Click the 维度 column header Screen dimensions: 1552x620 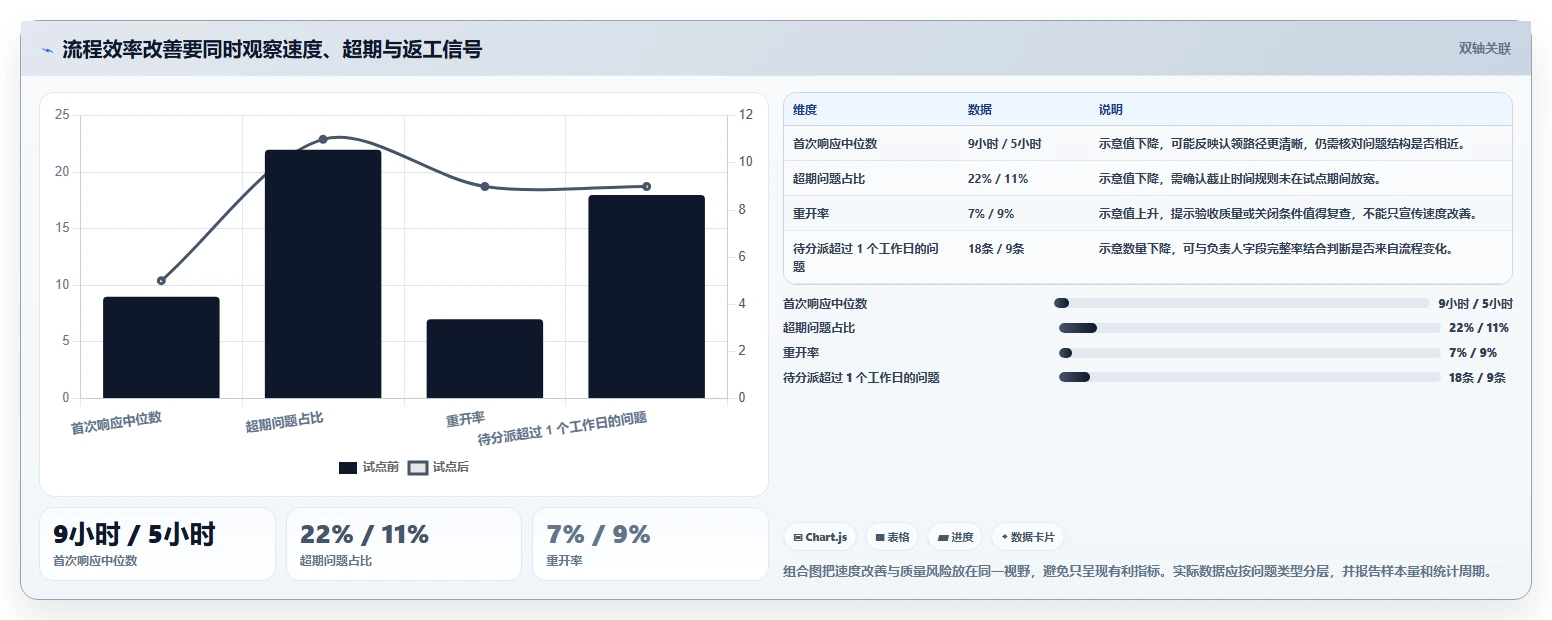click(805, 110)
